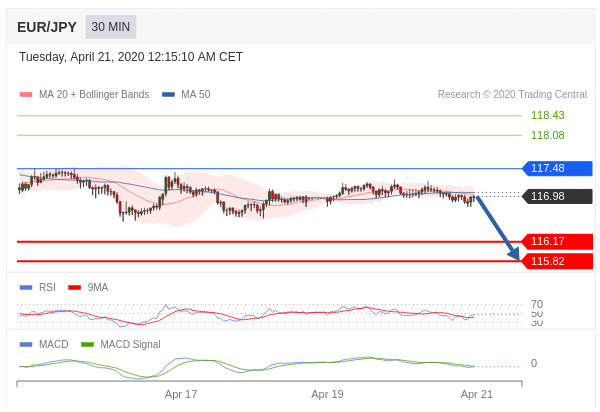Click the blue 117.48 pivot price tag
600x412 pixels.
coord(558,168)
